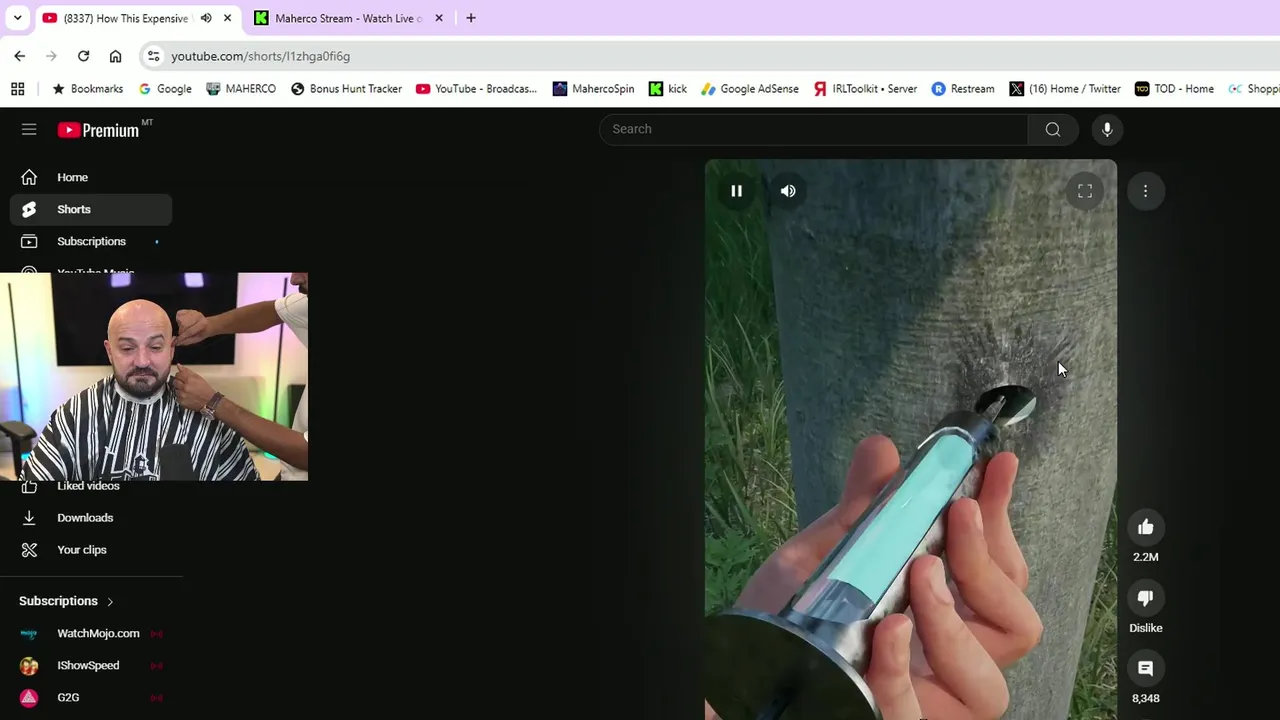
Task: Open YouTube Broadcast bookmark
Action: 477,89
